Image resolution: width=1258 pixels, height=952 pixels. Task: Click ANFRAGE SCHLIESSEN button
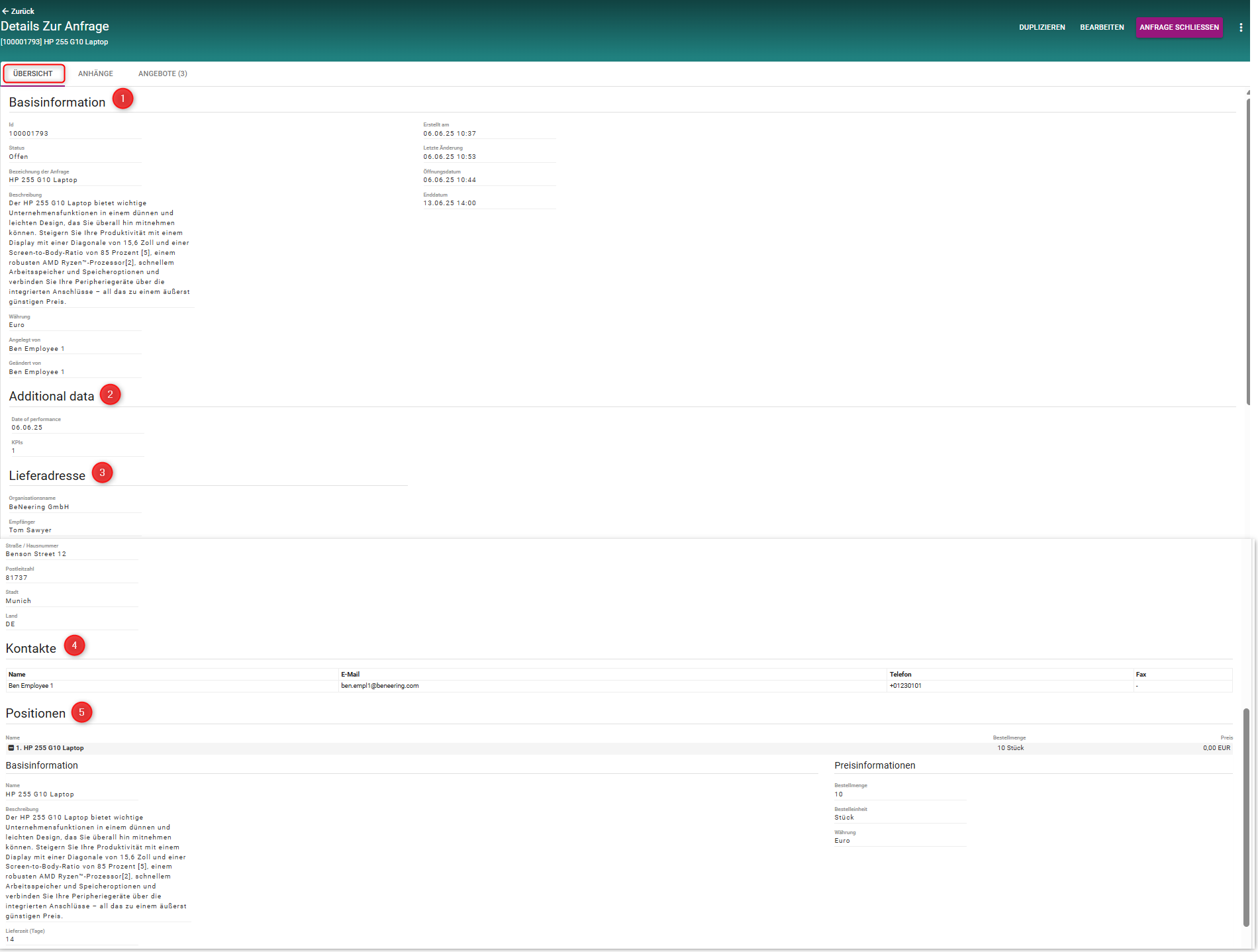1179,27
